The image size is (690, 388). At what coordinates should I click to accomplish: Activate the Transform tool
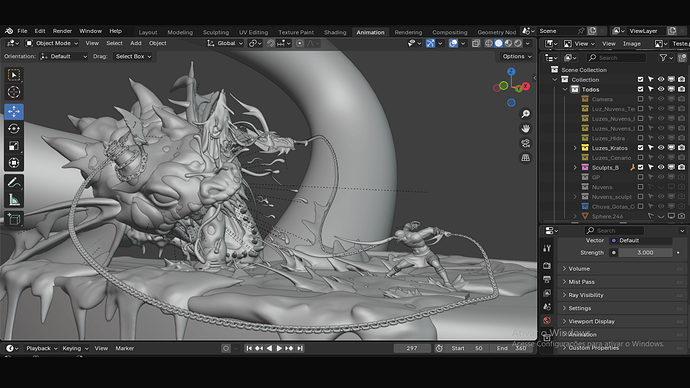[x=14, y=163]
